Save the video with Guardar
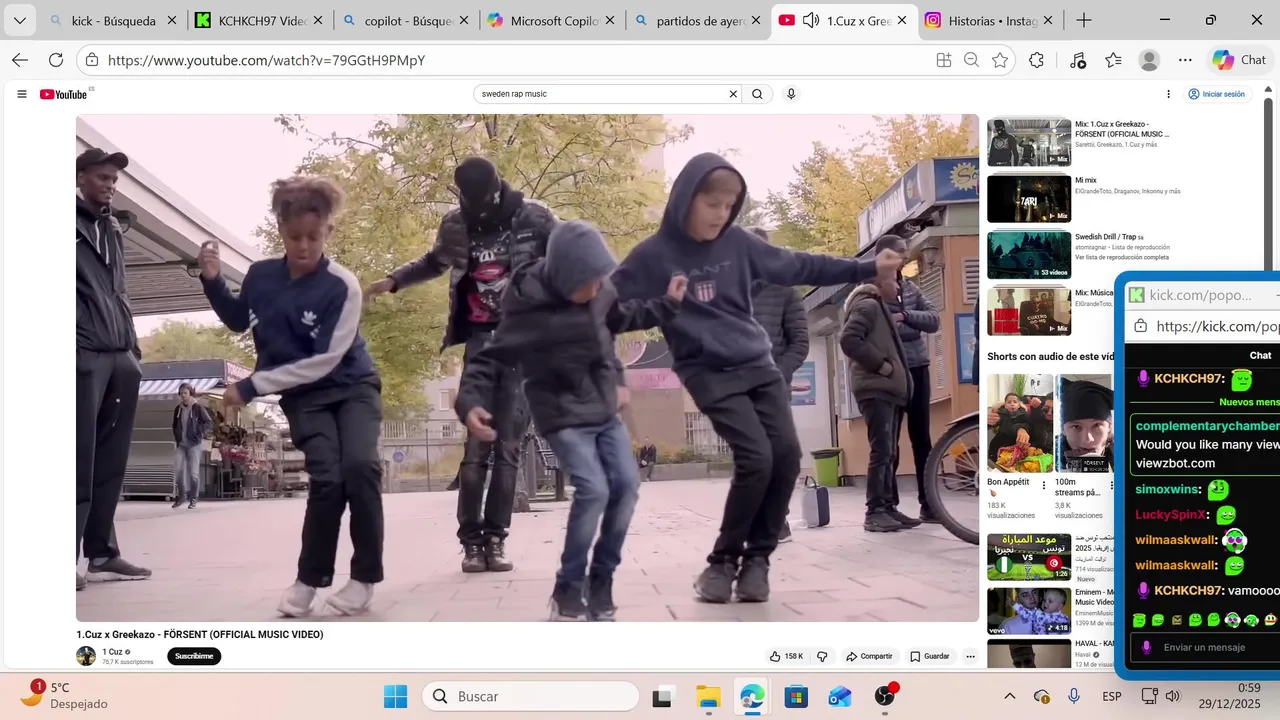 click(929, 656)
